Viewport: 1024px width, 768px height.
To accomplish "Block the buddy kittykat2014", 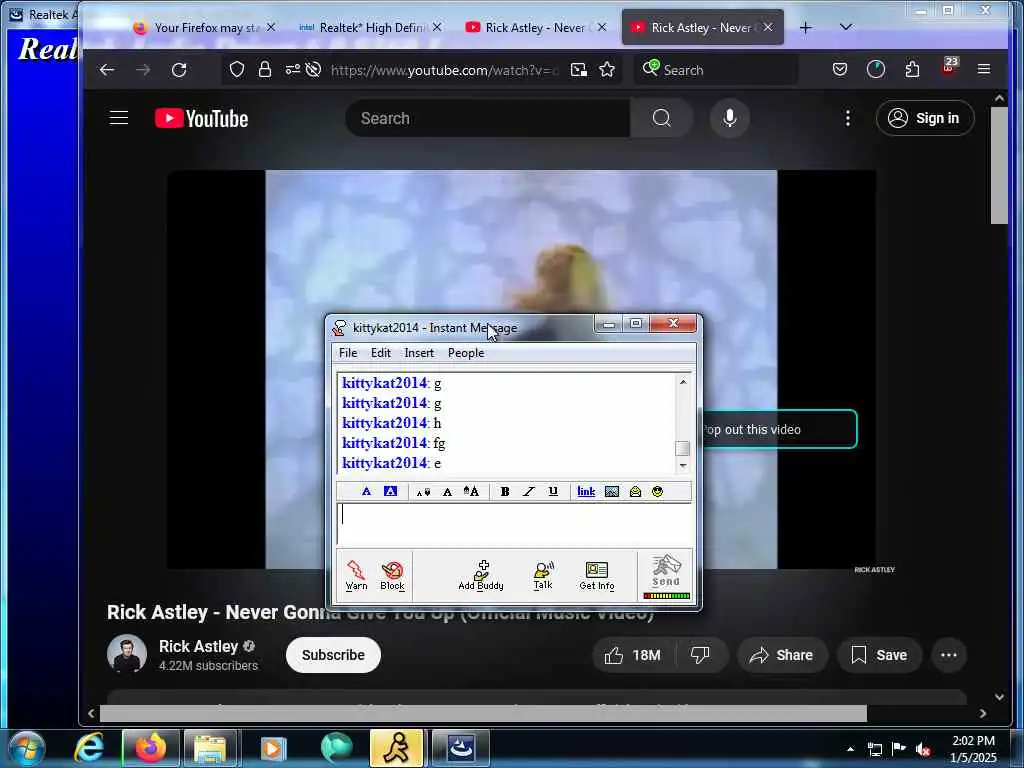I will (392, 575).
